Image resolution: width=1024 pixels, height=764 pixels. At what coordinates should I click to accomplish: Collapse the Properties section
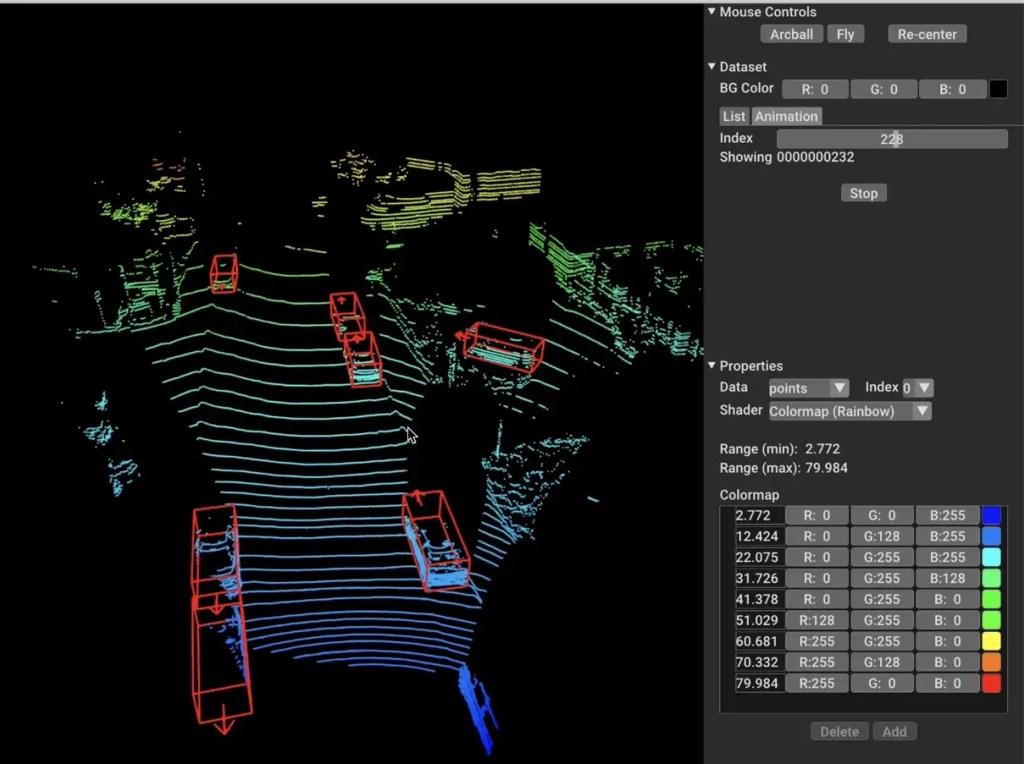[x=711, y=365]
